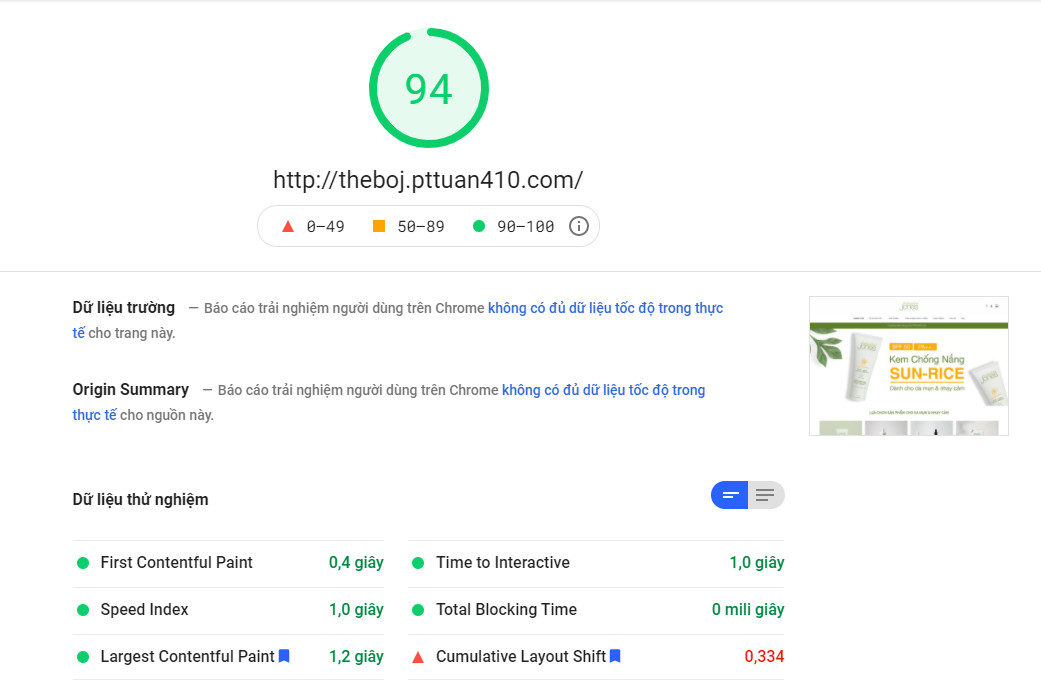This screenshot has height=691, width=1041.
Task: Switch to the compact metrics view toggle
Action: coord(730,495)
